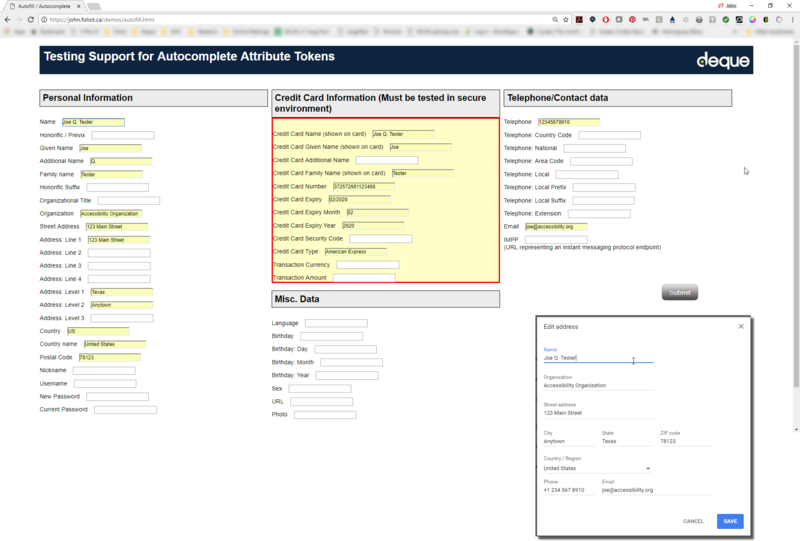Click the URL field under Misc. Data
Screen dimensions: 800x541
point(321,401)
